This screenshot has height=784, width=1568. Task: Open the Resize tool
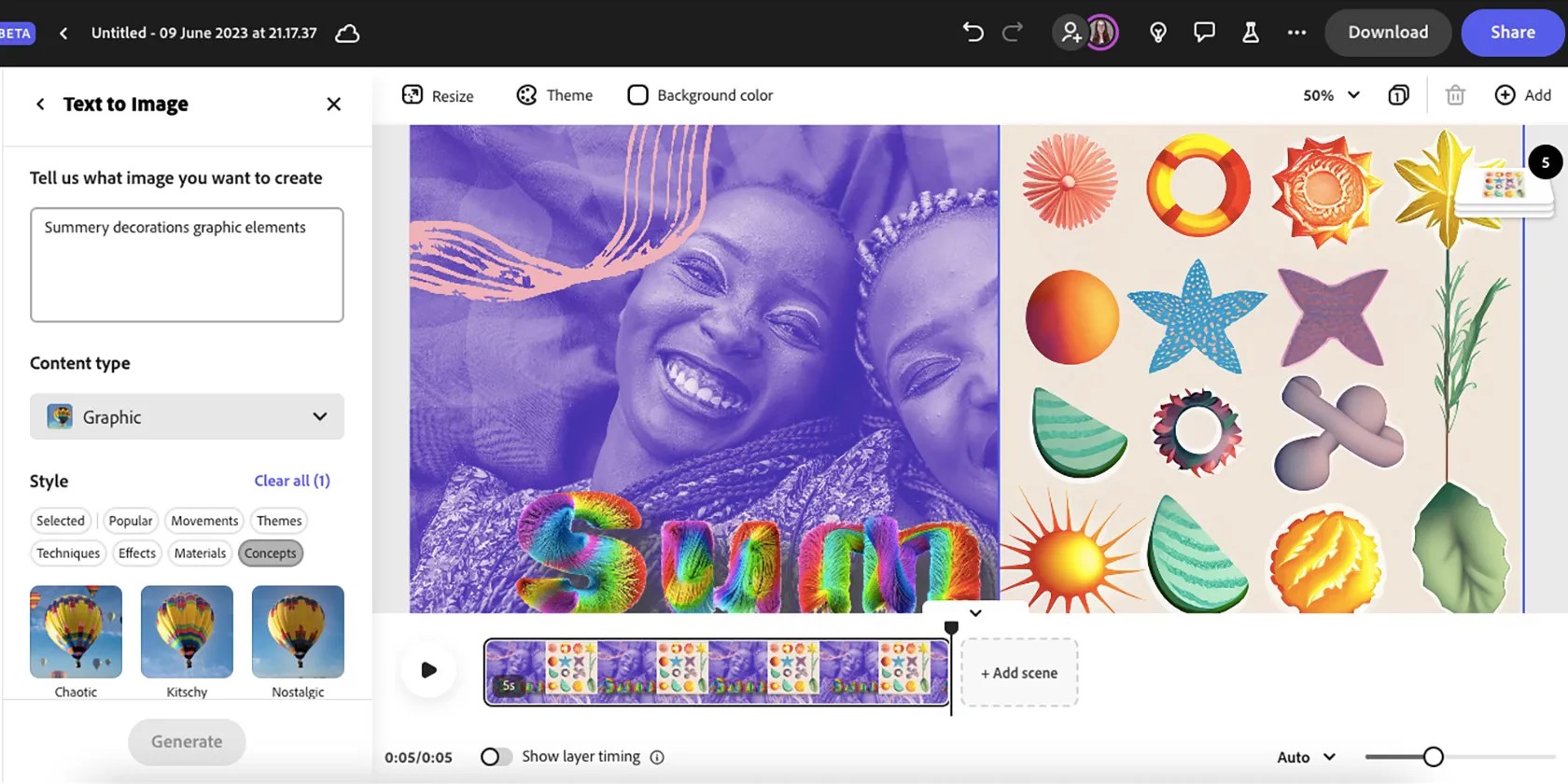tap(438, 95)
